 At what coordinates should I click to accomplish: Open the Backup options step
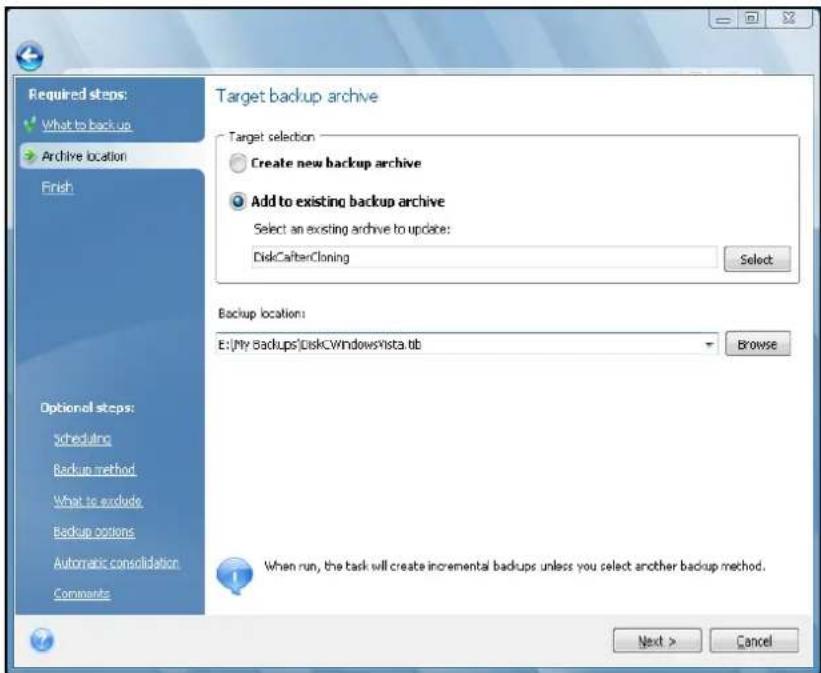pos(94,532)
